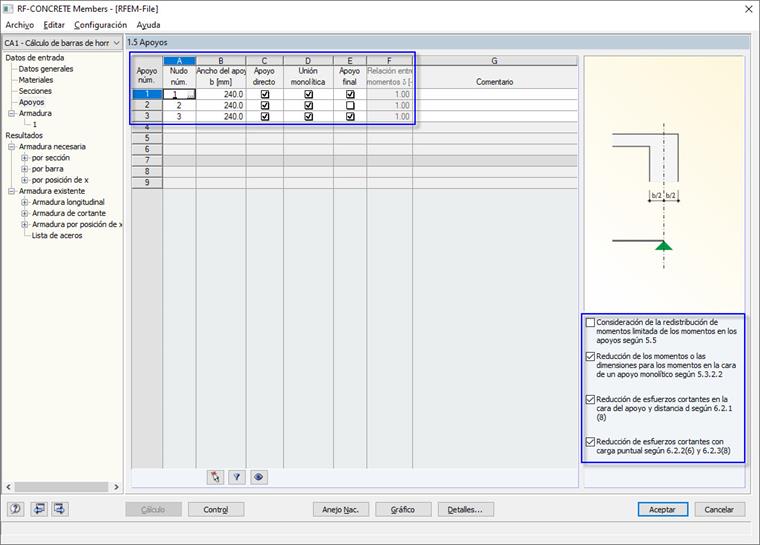
Task: Disable reducción de esfuerzos cortantes según 6.2.1 checkbox
Action: [590, 400]
